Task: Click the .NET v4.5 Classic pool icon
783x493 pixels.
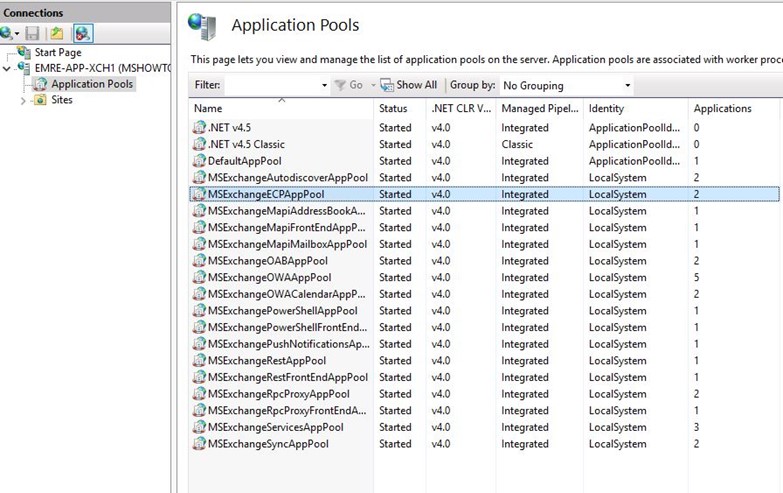Action: [199, 144]
